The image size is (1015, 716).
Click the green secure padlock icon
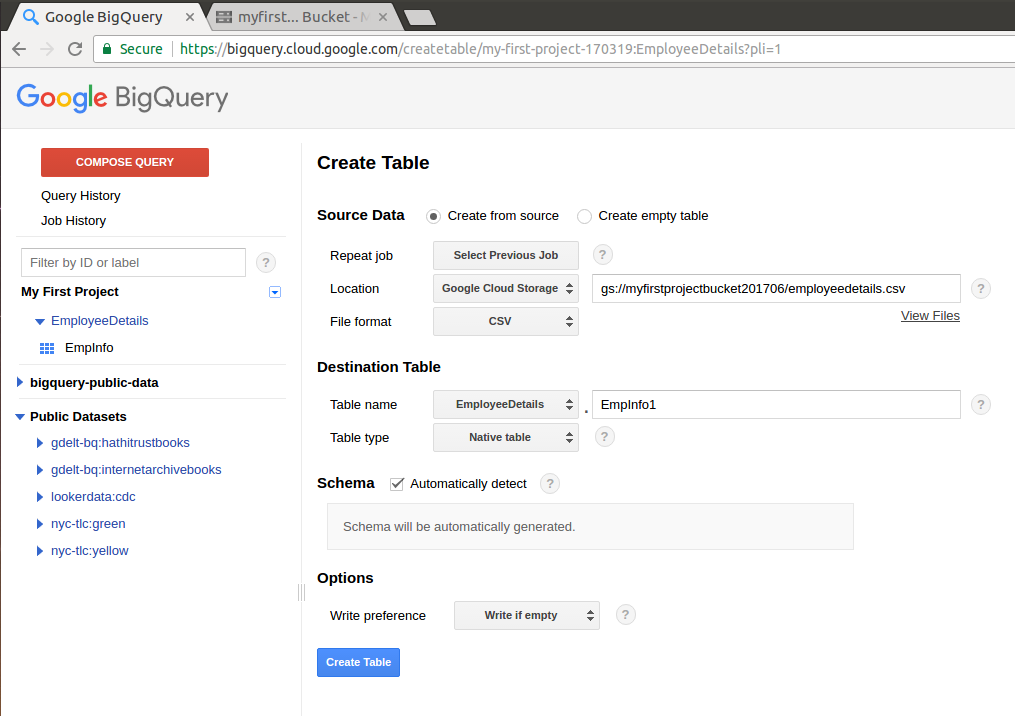click(x=107, y=49)
